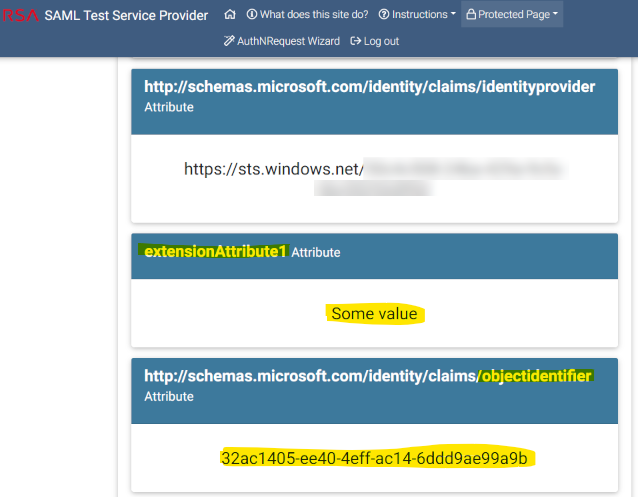
Task: Select the extensionAttribute1 attribute name
Action: pos(215,251)
